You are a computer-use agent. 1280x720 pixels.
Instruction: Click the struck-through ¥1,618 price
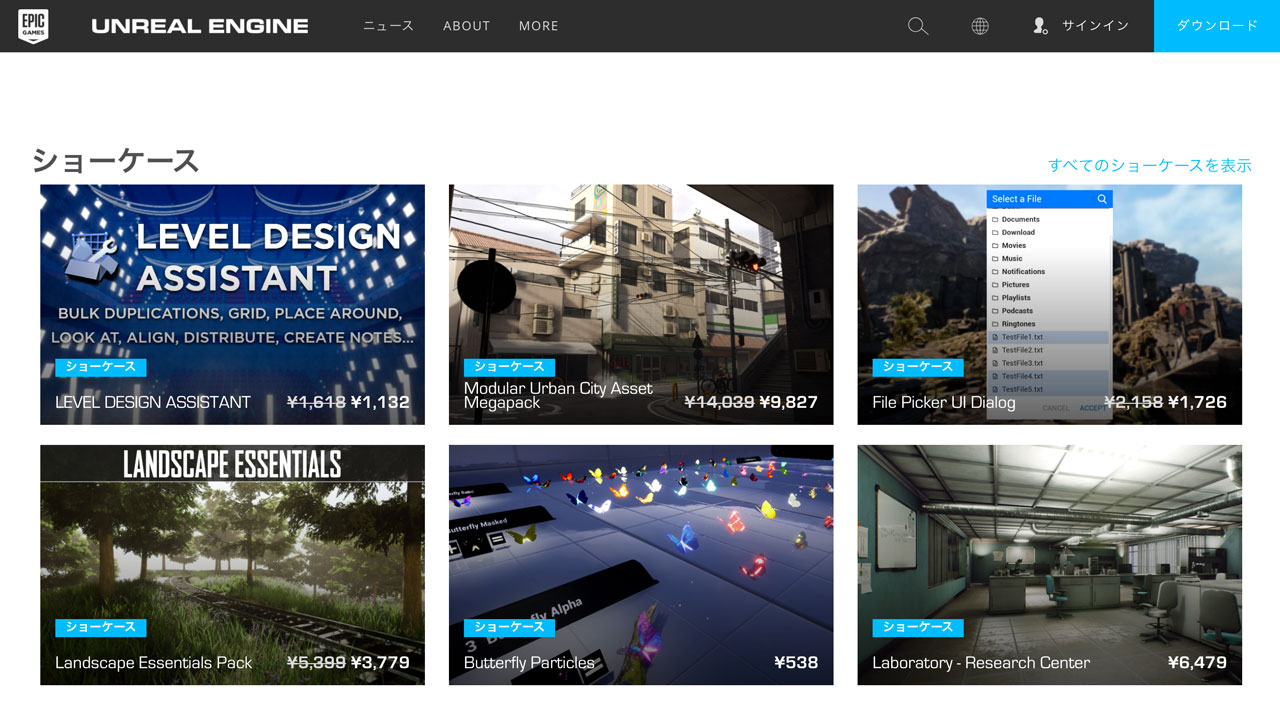[316, 402]
